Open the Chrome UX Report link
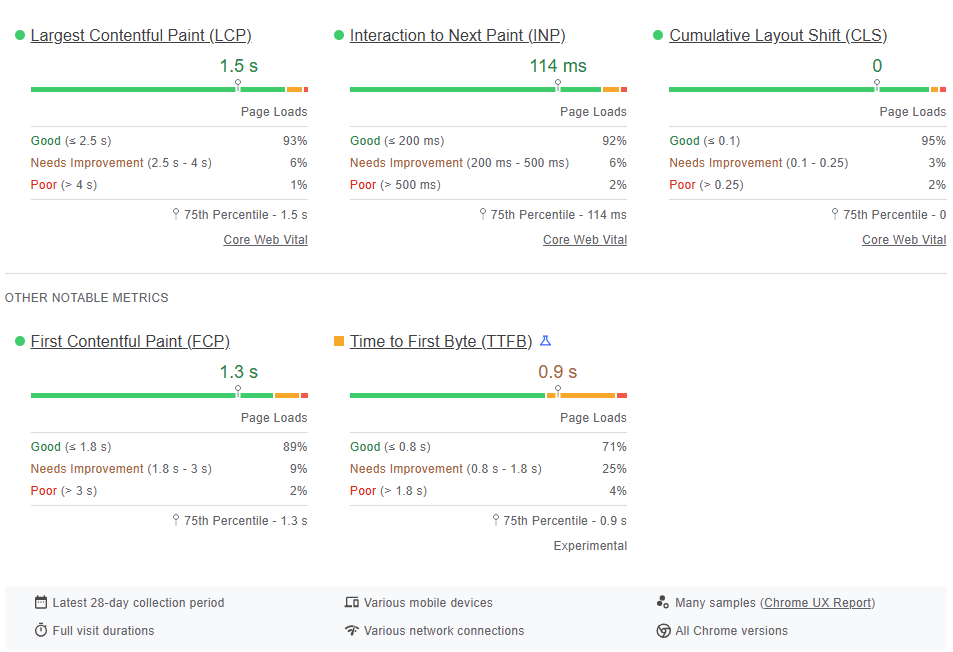The image size is (953, 652). coord(816,602)
